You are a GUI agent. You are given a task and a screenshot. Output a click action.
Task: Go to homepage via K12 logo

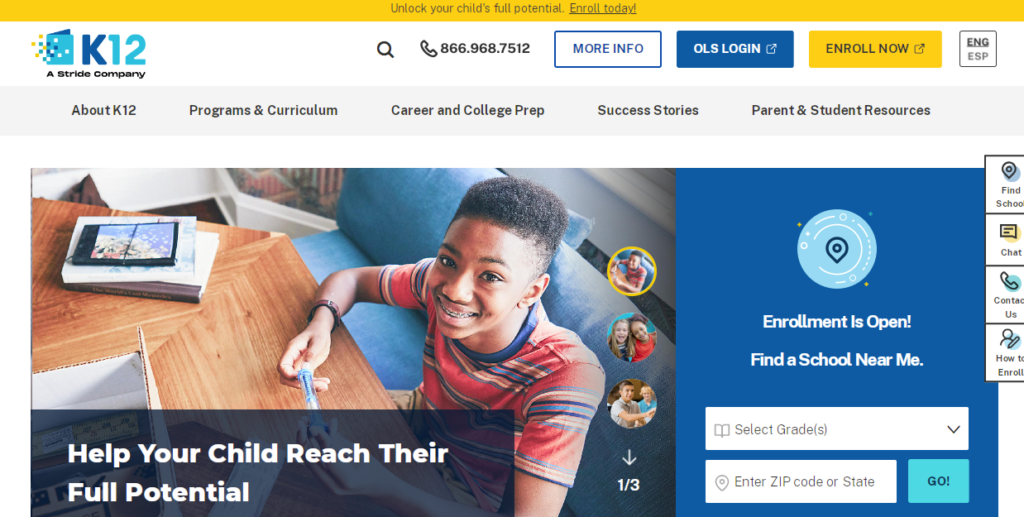coord(89,54)
